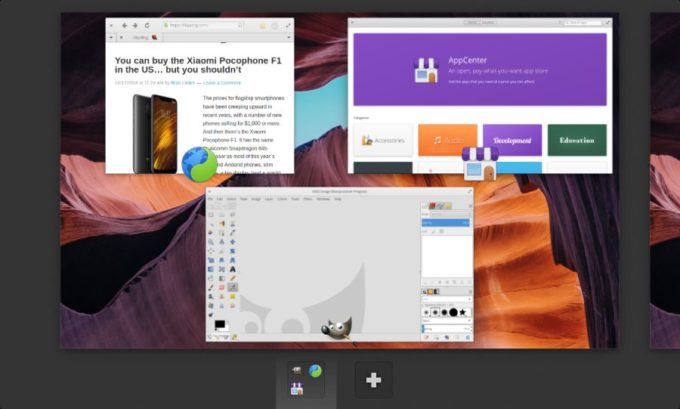Open the Accessories category tile
The width and height of the screenshot is (680, 409).
[x=382, y=140]
